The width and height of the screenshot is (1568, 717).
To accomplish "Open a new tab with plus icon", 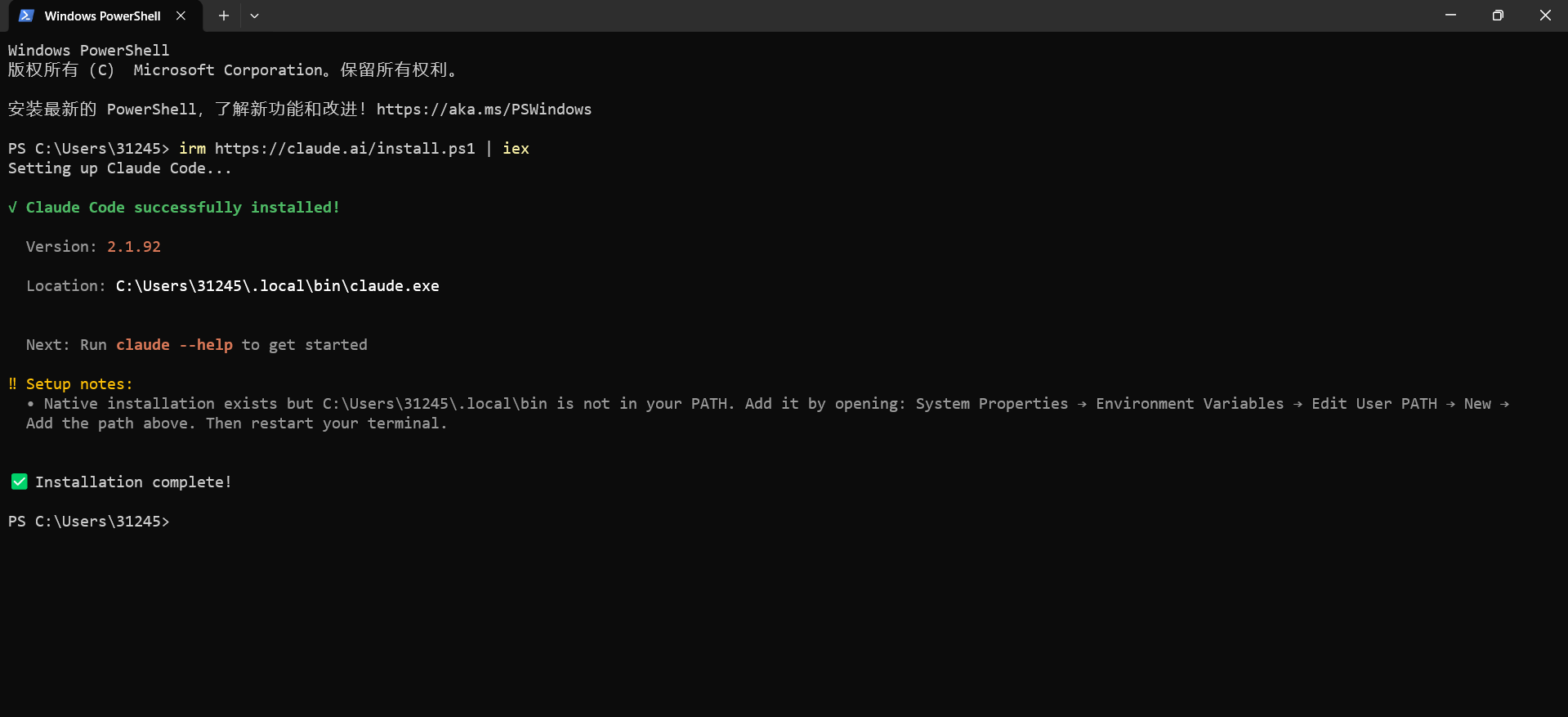I will click(x=223, y=16).
